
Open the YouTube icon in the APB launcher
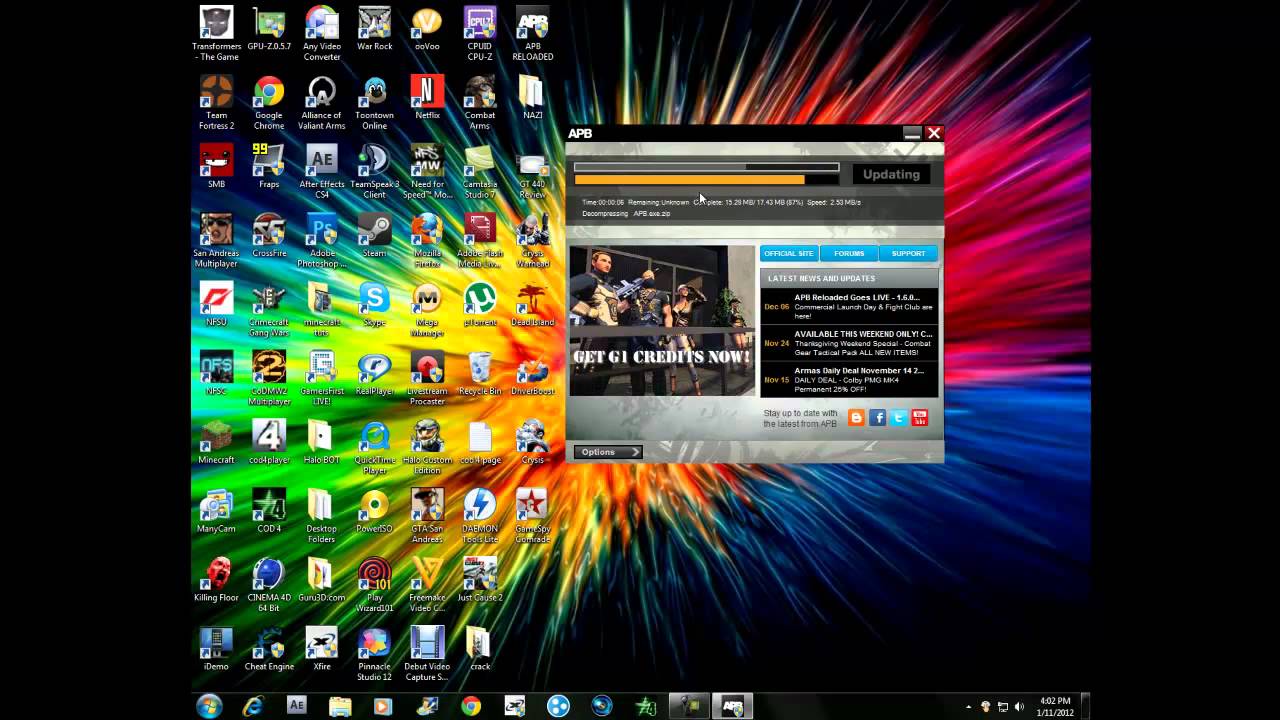point(920,418)
